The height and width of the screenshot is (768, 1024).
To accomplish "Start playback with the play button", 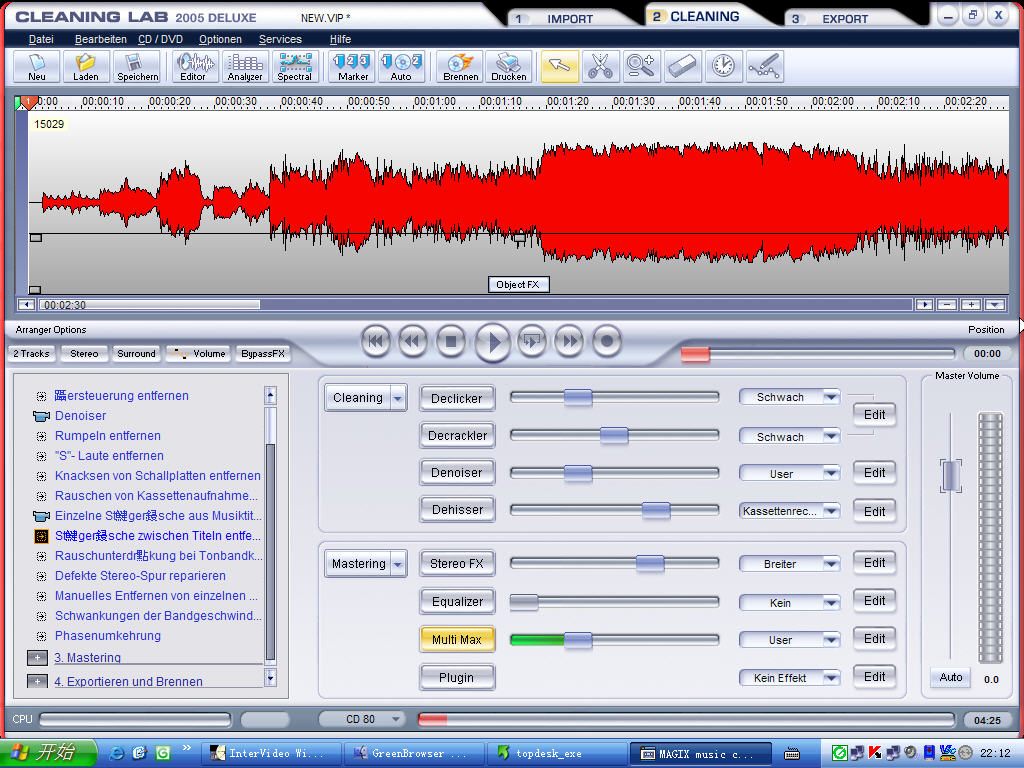I will [x=492, y=342].
